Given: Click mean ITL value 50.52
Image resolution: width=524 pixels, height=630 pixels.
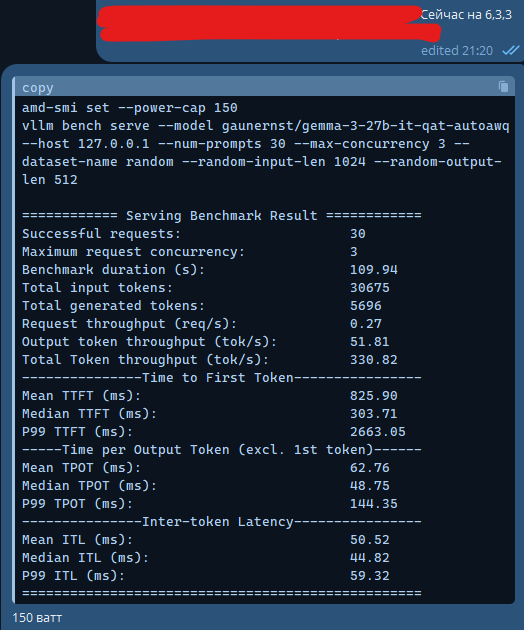Looking at the screenshot, I should click(370, 540).
